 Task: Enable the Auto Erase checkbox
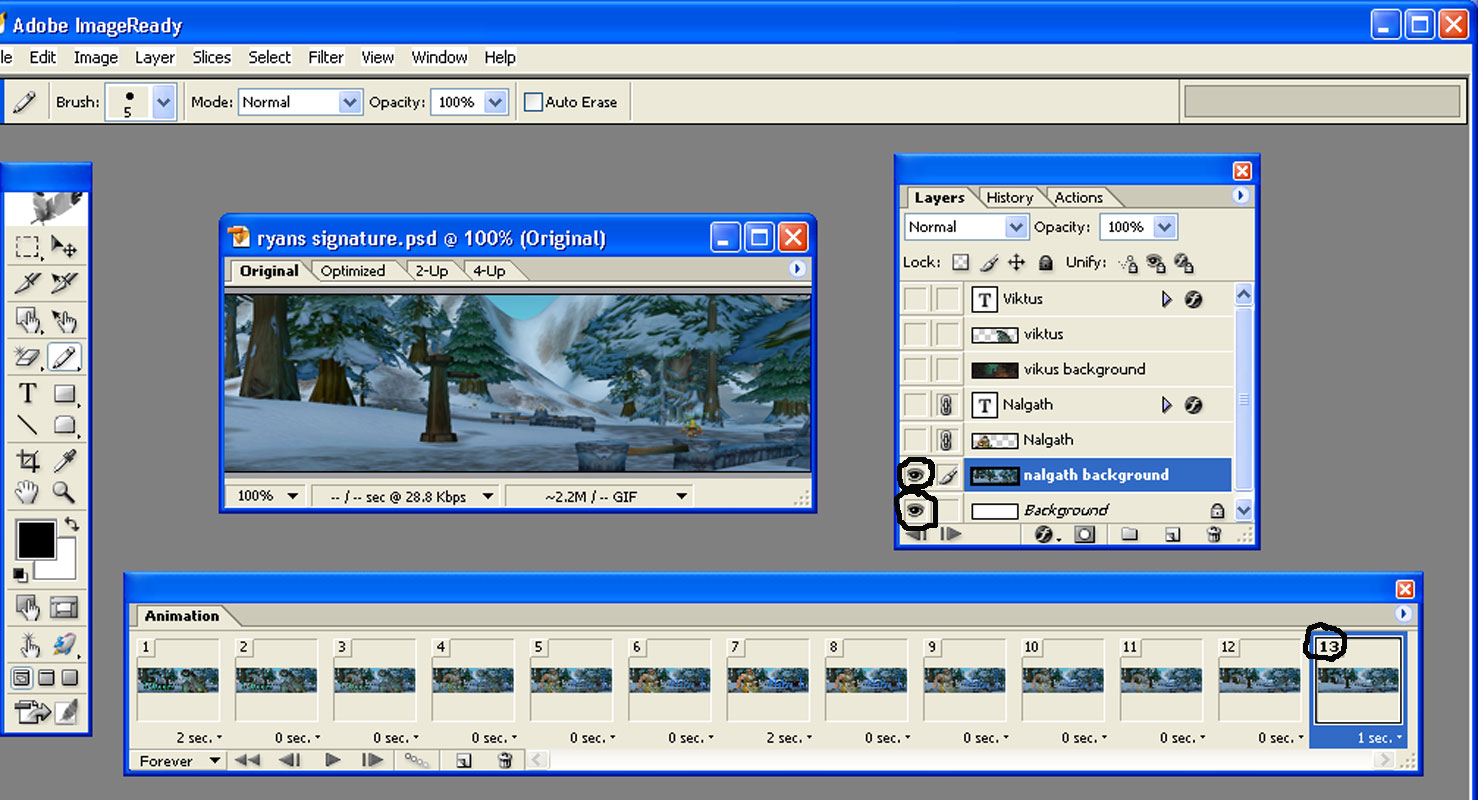point(533,102)
